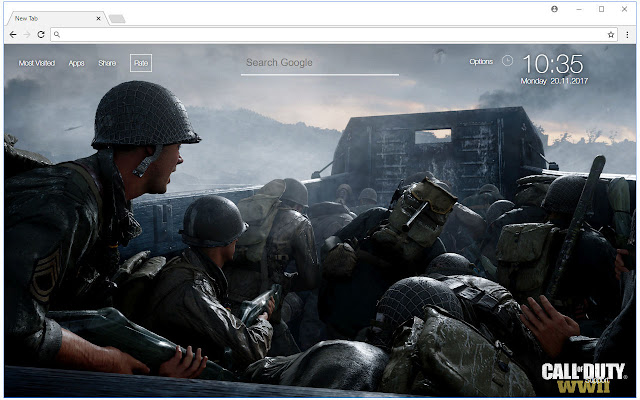Select the New Tab tab
This screenshot has width=640, height=400.
(x=57, y=18)
